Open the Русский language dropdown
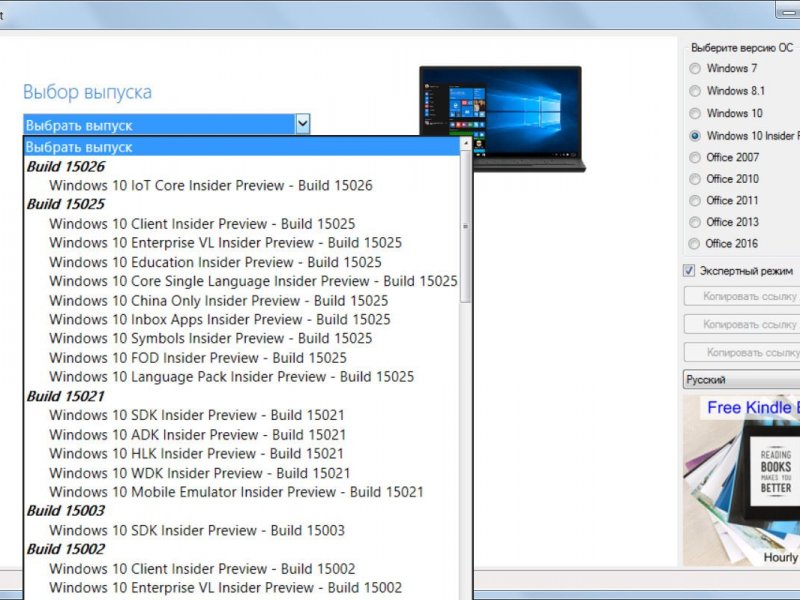The image size is (800, 600). coord(741,380)
